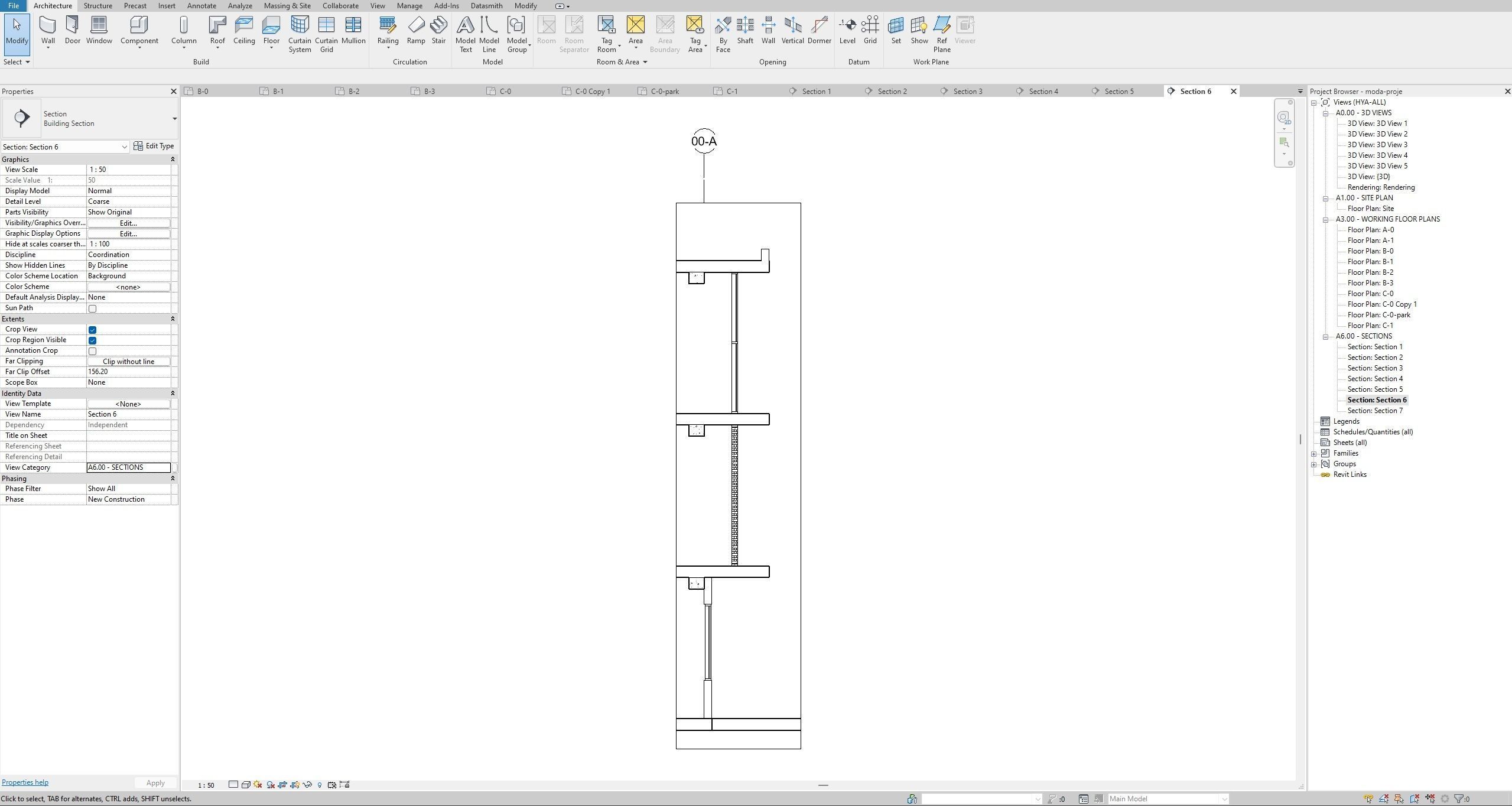Open the Section 6 instance dropdown
The image size is (1512, 806).
pos(124,147)
